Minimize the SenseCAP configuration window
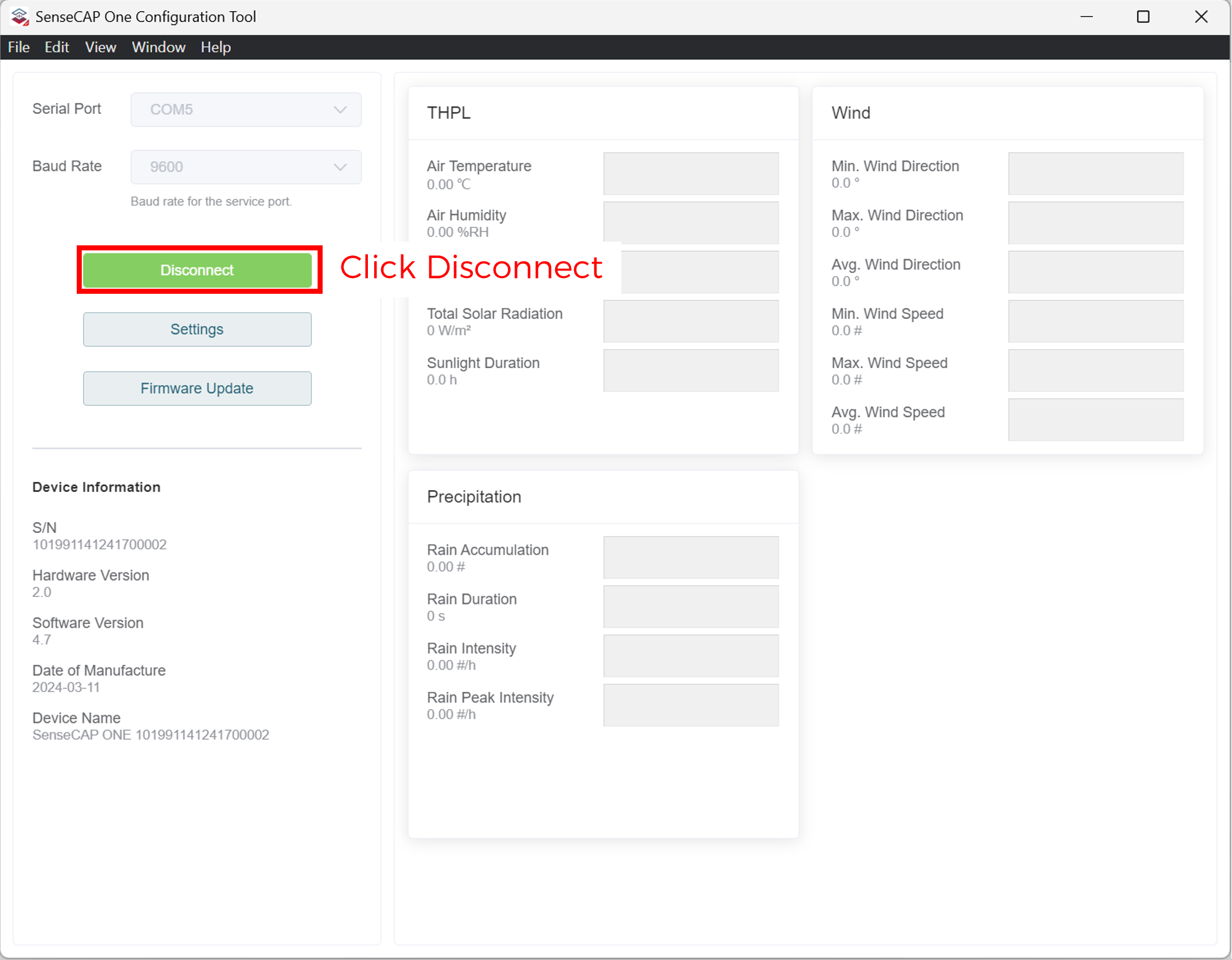This screenshot has height=960, width=1232. pos(1087,17)
